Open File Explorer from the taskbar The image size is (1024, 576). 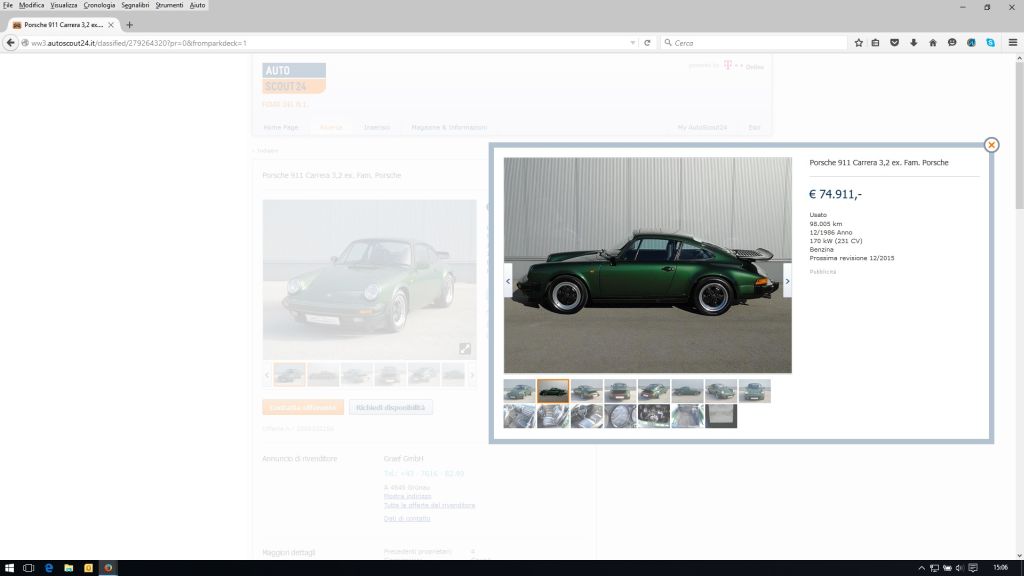tap(69, 568)
